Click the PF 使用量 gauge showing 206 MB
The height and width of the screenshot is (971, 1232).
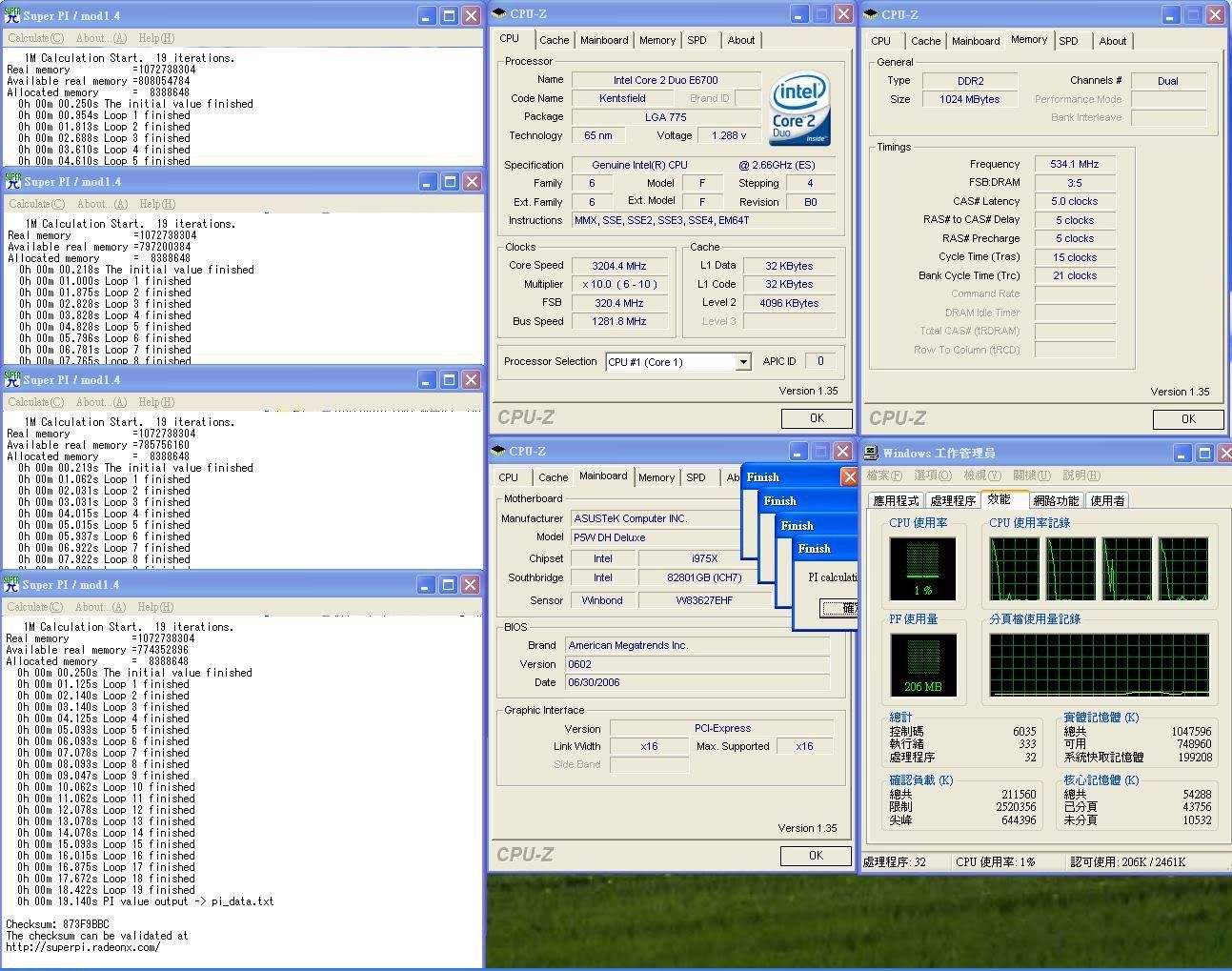[922, 665]
